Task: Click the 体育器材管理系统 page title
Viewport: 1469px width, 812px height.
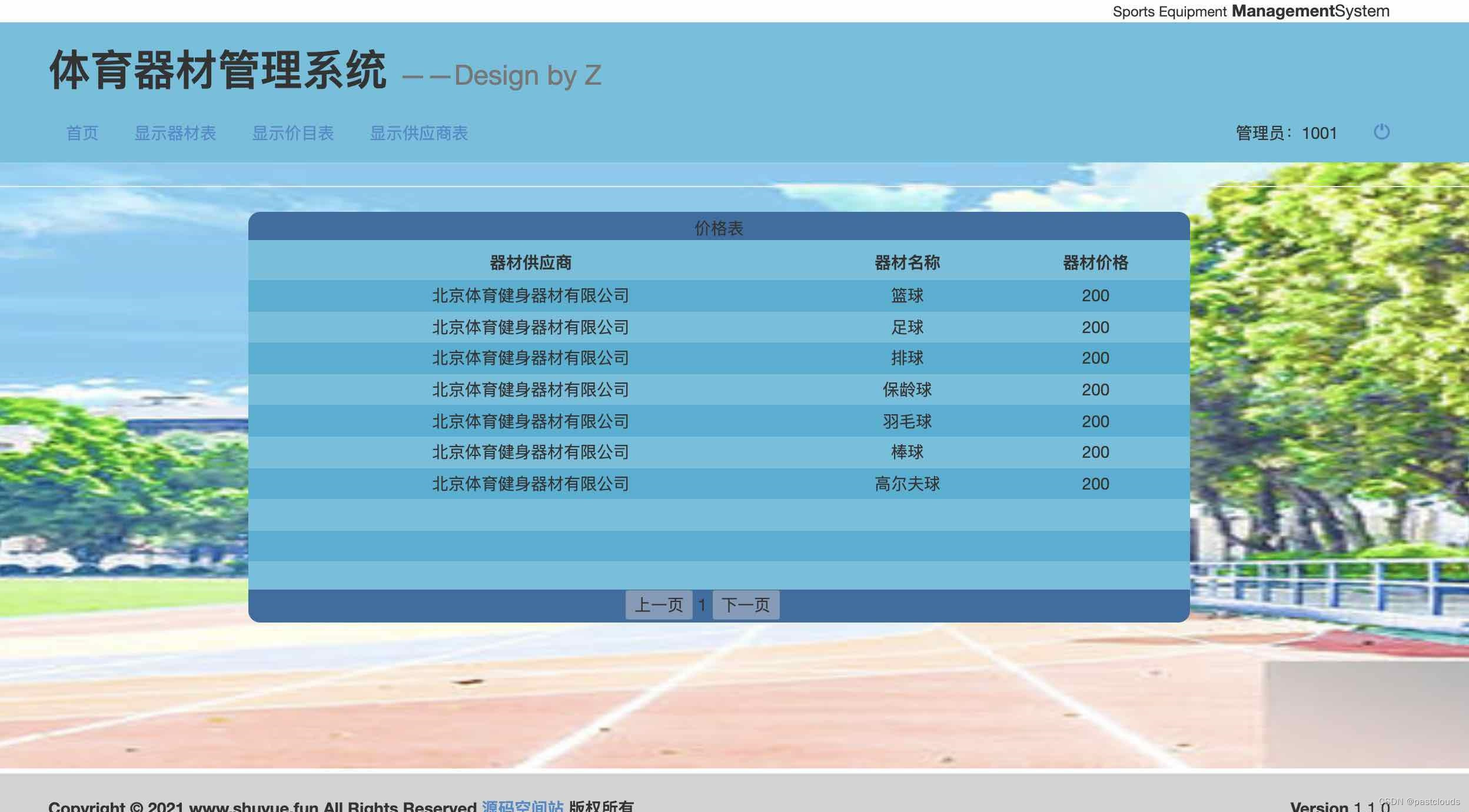Action: pyautogui.click(x=218, y=71)
